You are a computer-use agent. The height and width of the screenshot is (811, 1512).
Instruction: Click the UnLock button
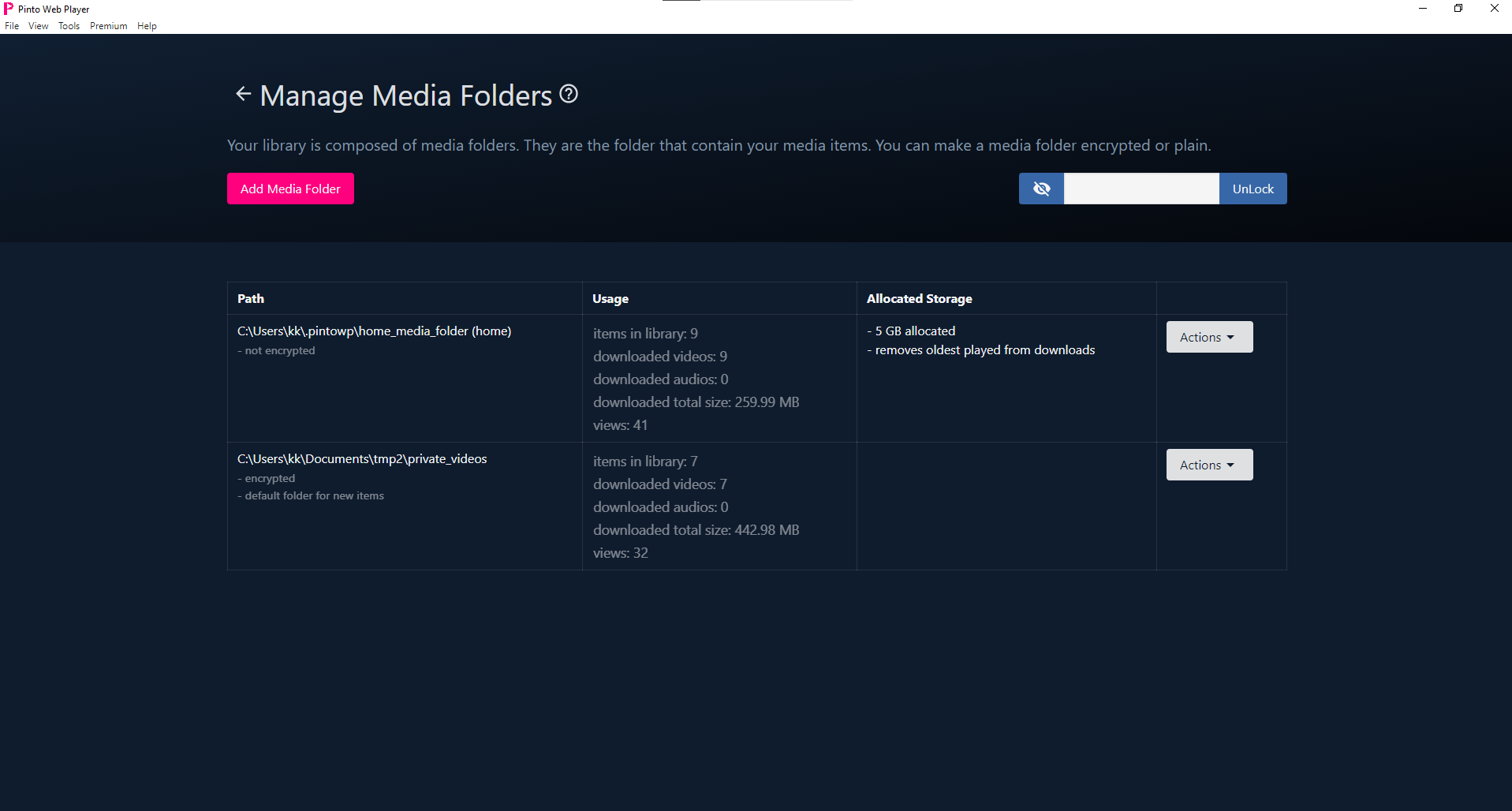(1252, 189)
